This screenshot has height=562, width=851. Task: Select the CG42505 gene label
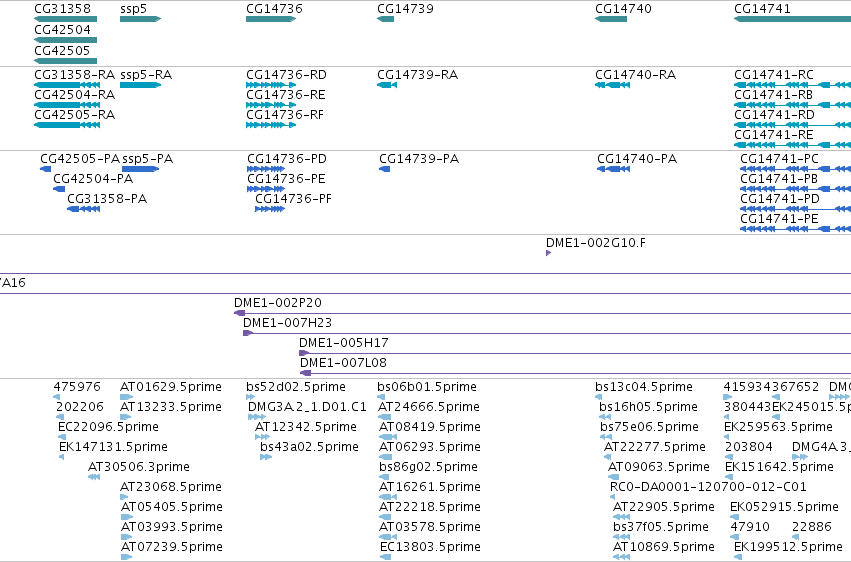pos(62,50)
